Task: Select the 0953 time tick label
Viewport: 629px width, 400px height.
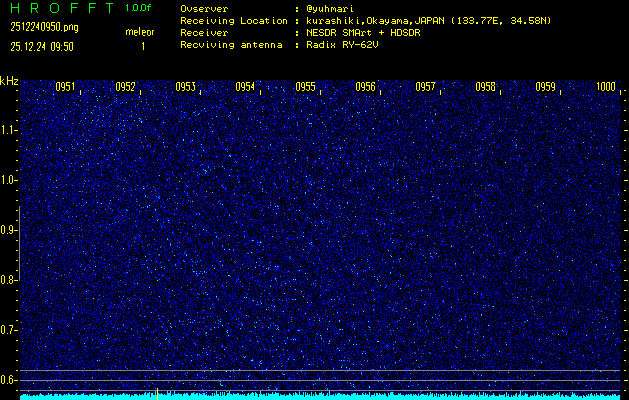Action: (x=186, y=88)
